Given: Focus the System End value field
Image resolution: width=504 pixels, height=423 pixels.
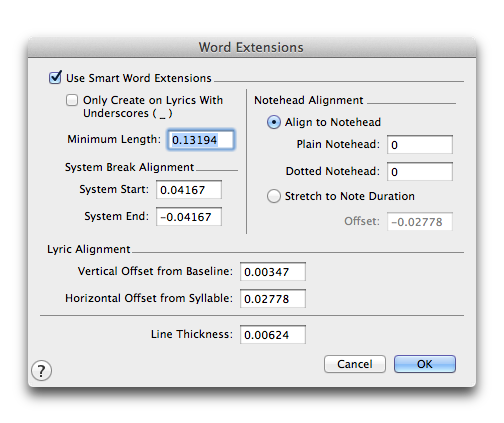Looking at the screenshot, I should (x=189, y=217).
